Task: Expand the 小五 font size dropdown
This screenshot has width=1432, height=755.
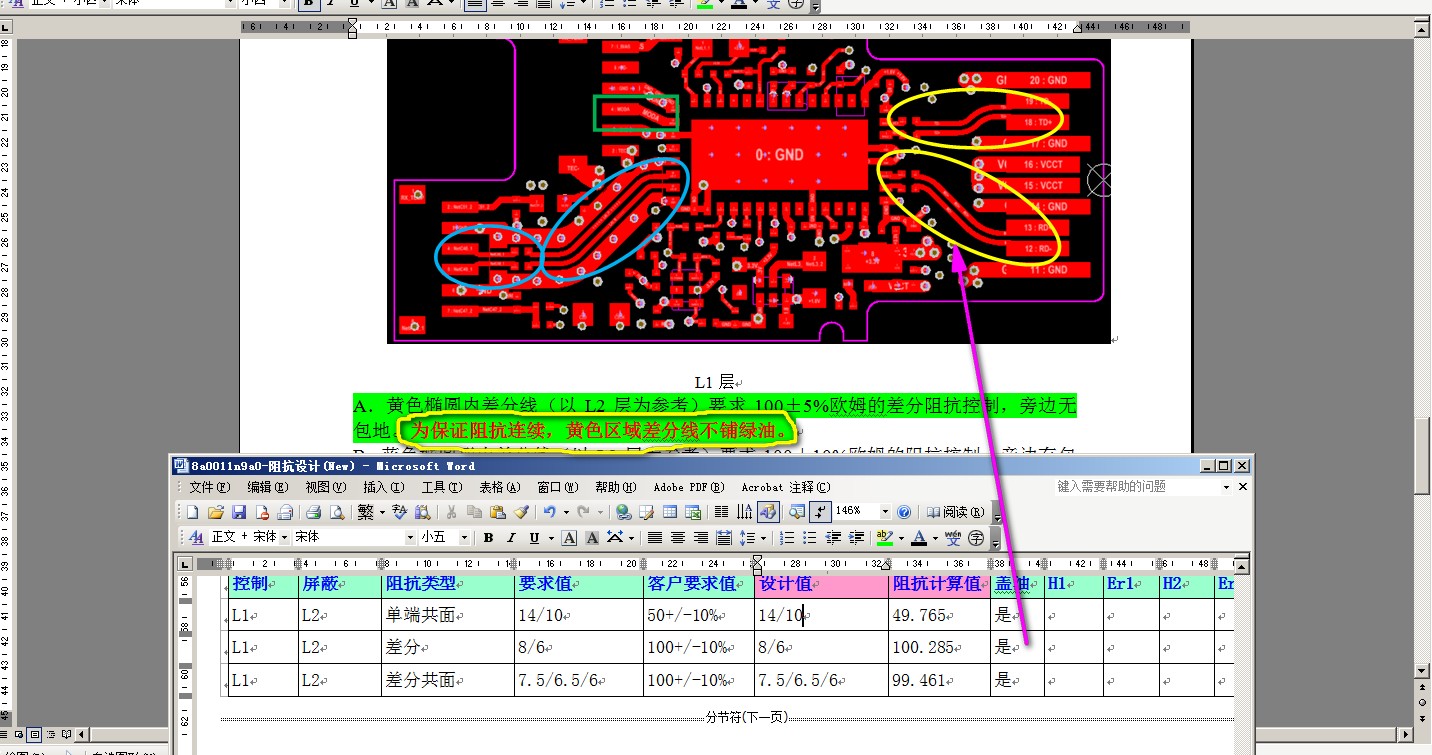Action: pyautogui.click(x=464, y=538)
